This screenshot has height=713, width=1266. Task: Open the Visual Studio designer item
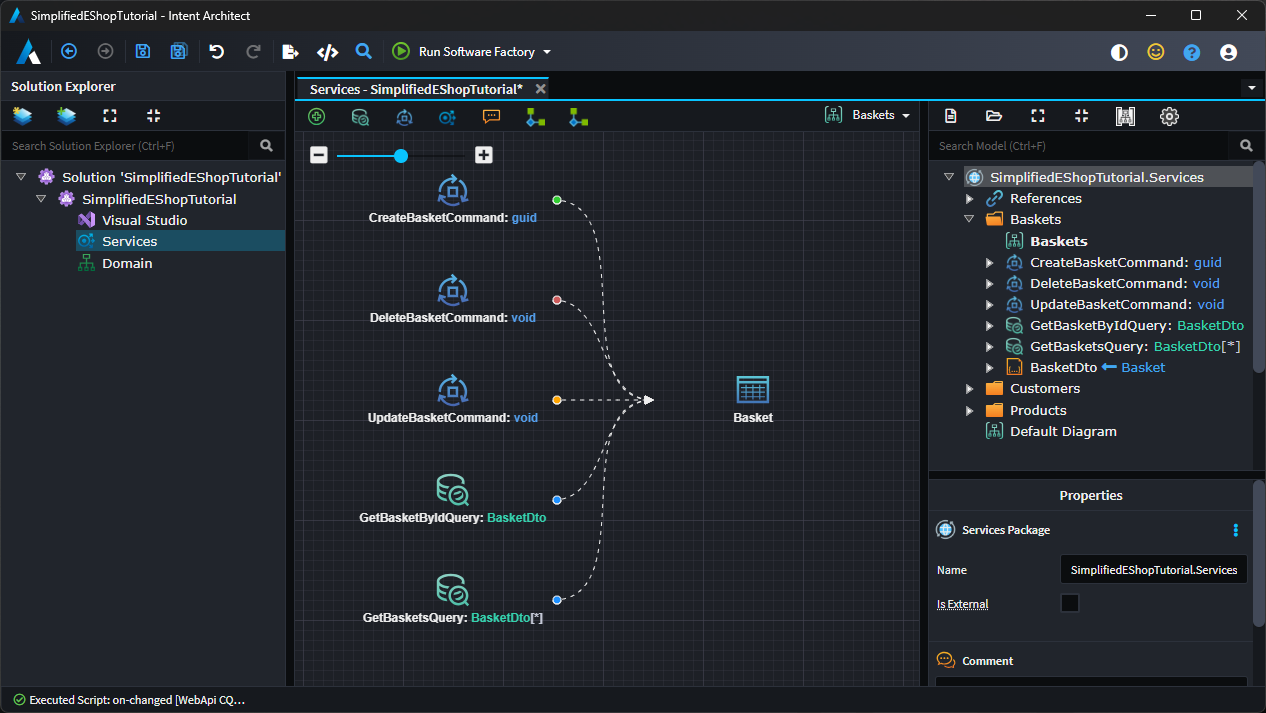click(x=145, y=220)
